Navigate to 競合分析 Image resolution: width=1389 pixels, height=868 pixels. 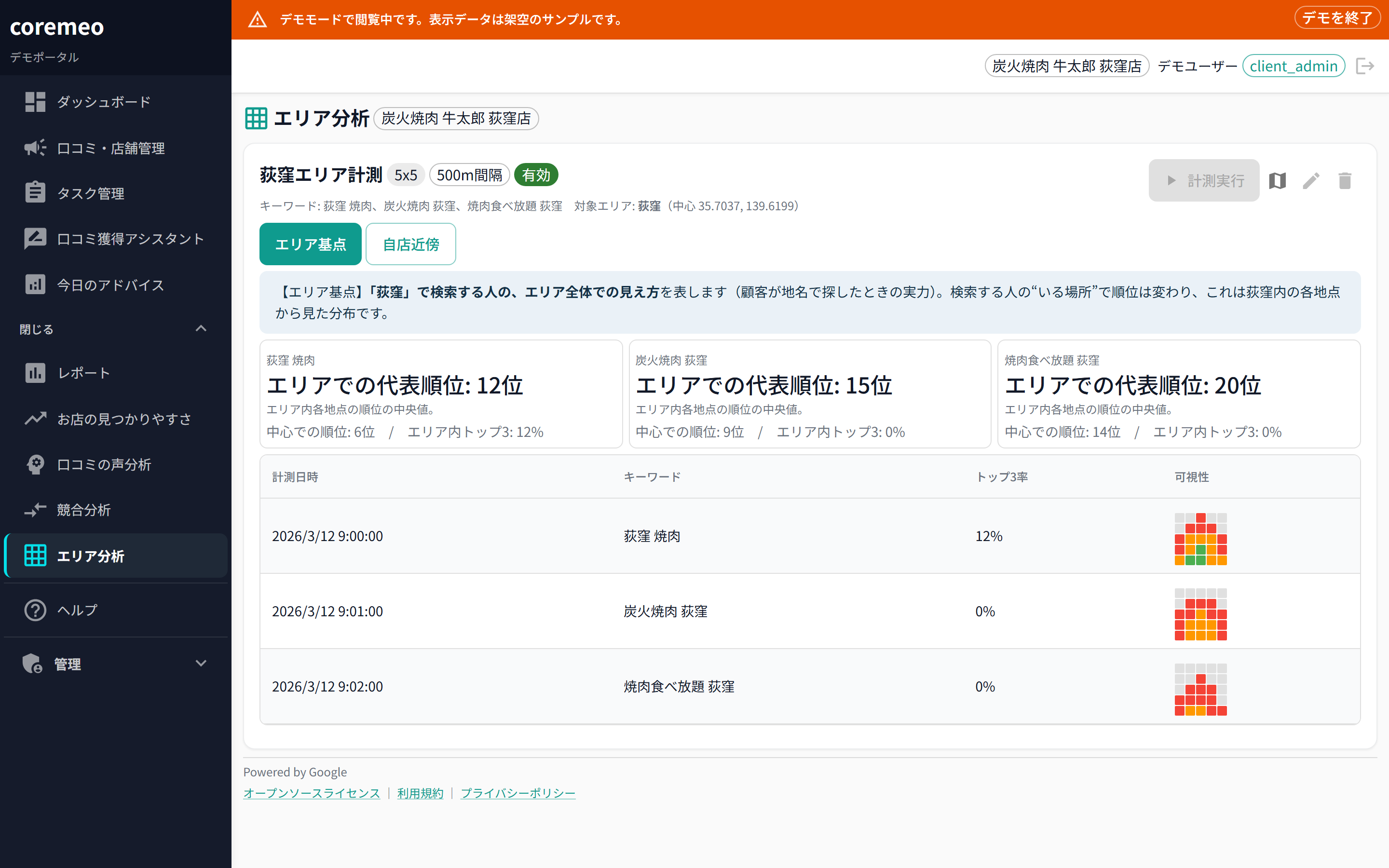115,510
